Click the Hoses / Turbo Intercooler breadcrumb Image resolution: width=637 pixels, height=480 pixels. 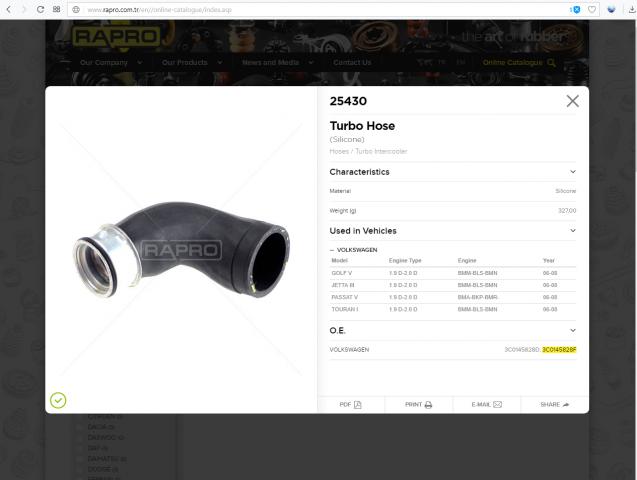click(368, 151)
